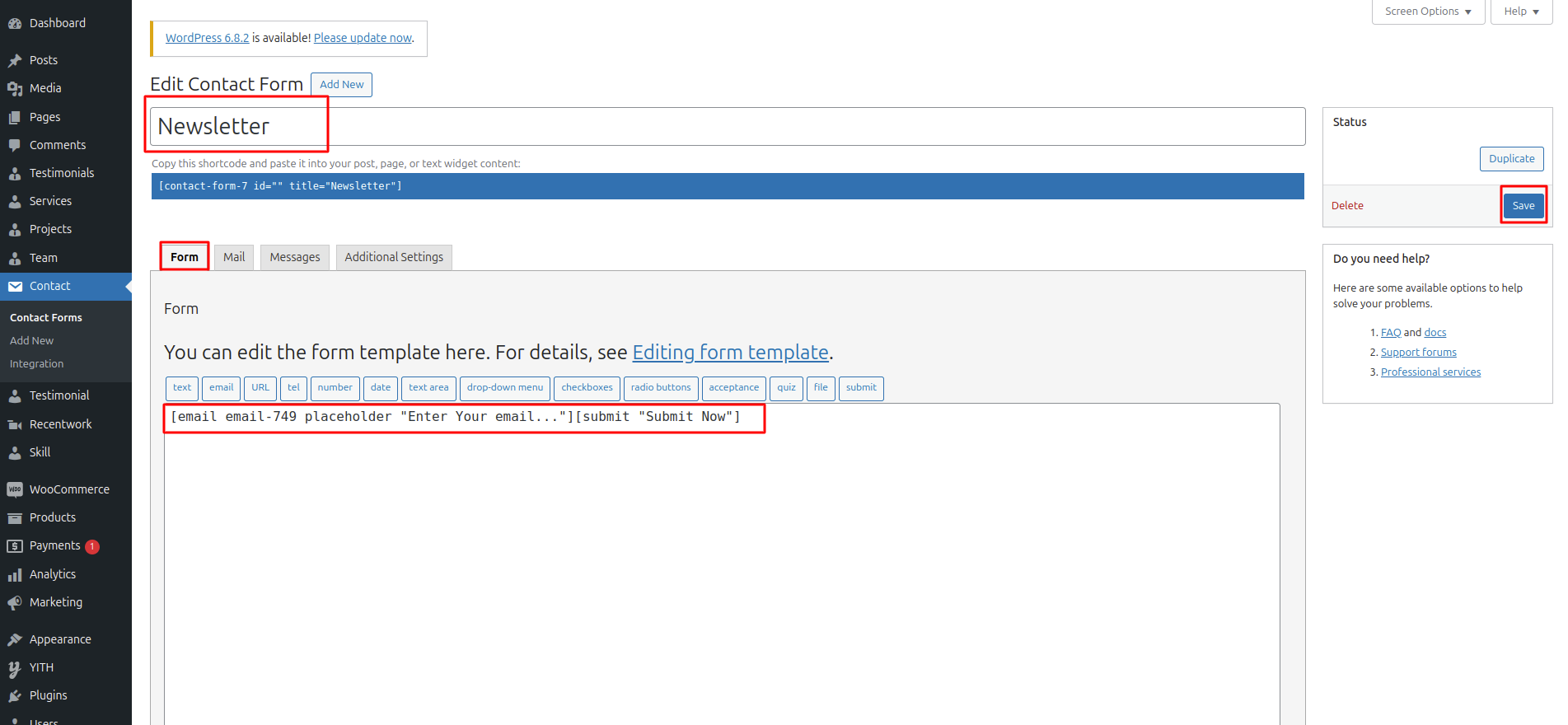Insert a number tag
Image resolution: width=1568 pixels, height=725 pixels.
[x=335, y=388]
